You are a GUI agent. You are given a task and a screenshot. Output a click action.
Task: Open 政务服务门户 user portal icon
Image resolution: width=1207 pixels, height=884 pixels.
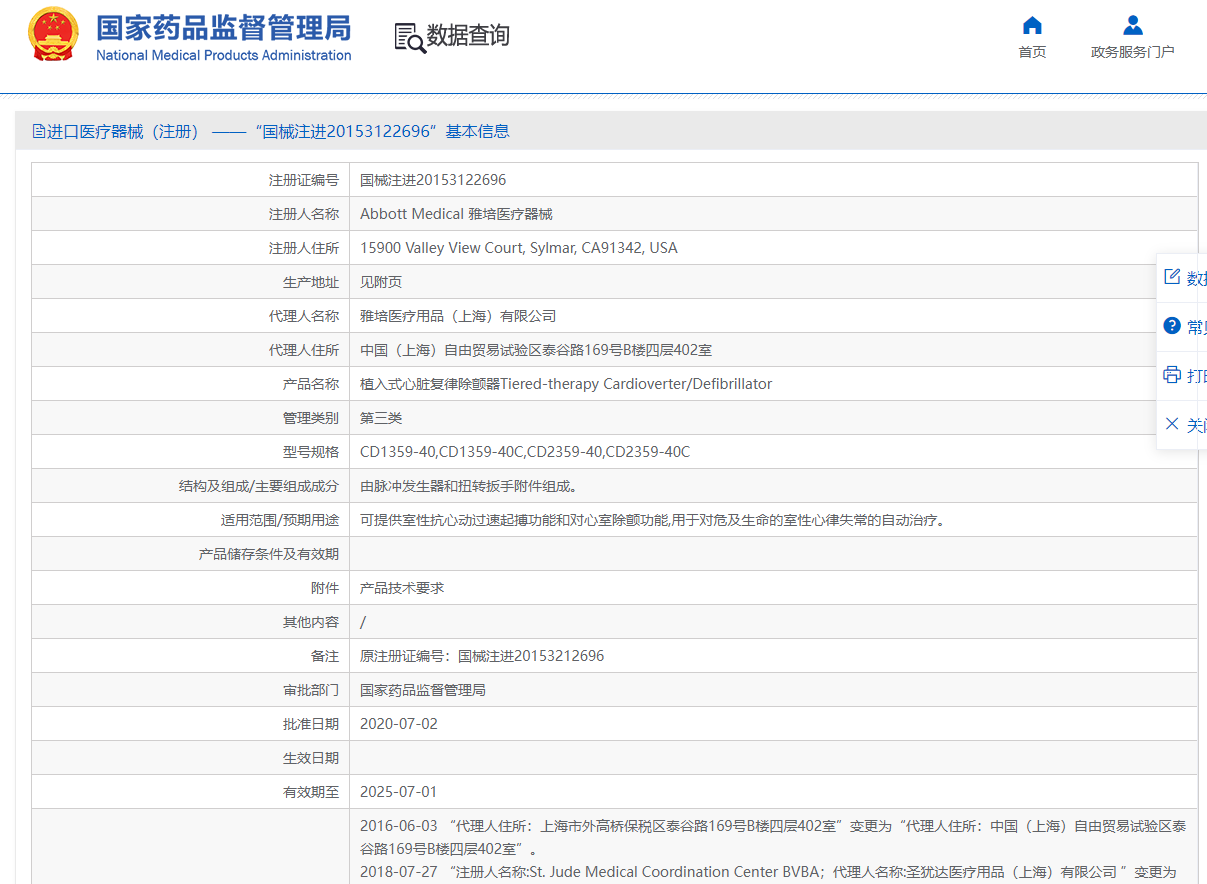[1132, 25]
